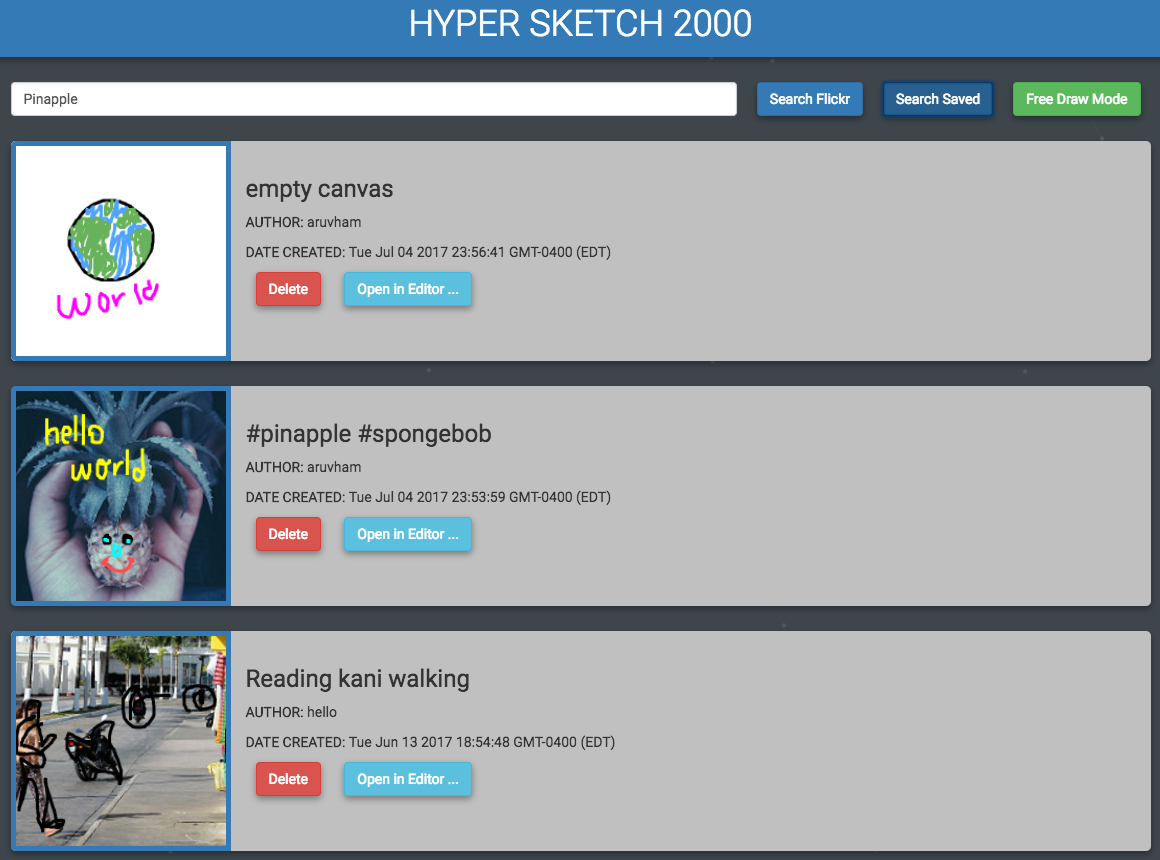Click the Pinapple search input field
Image resolution: width=1160 pixels, height=860 pixels.
pos(373,99)
